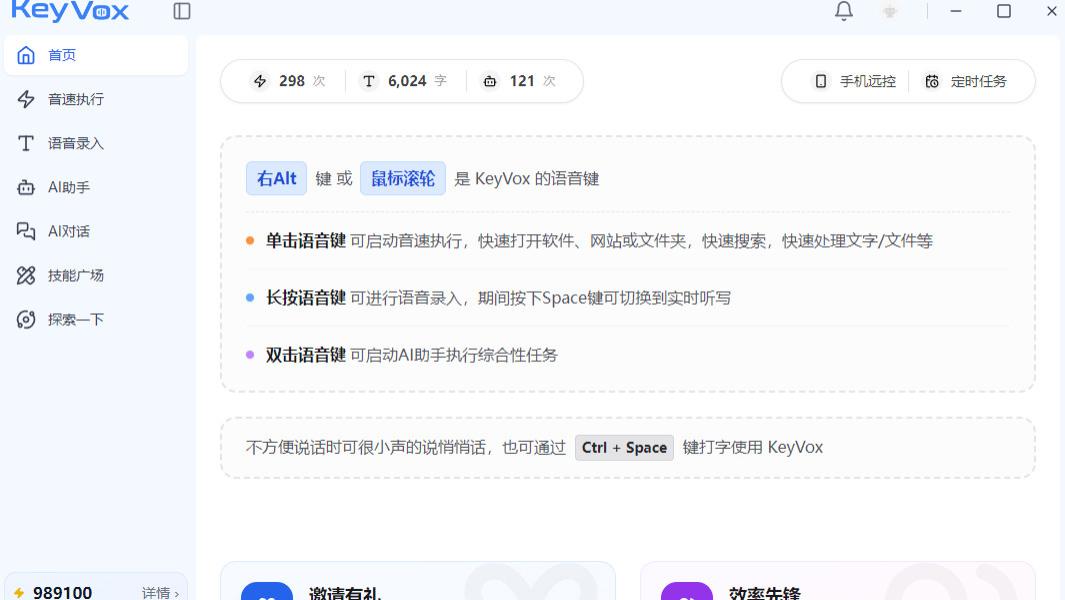The image size is (1065, 600).
Task: Open the notification bell
Action: point(843,11)
